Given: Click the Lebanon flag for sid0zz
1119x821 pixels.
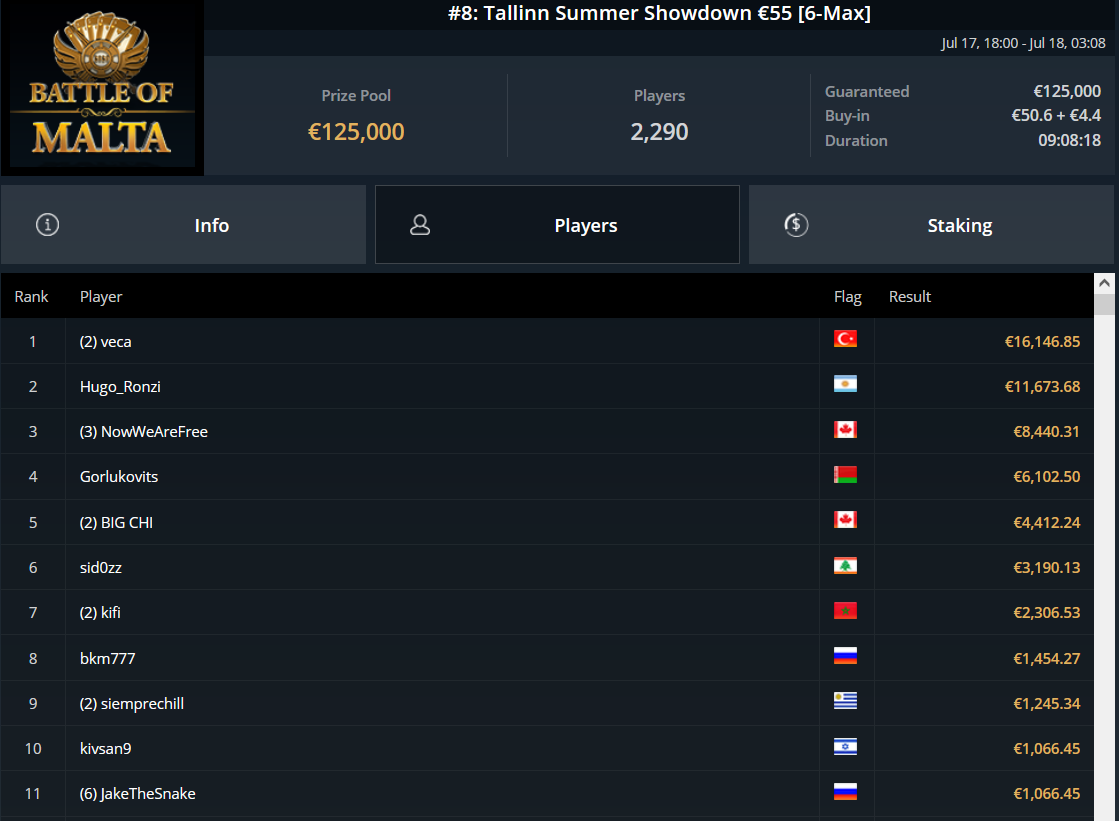Looking at the screenshot, I should point(845,566).
